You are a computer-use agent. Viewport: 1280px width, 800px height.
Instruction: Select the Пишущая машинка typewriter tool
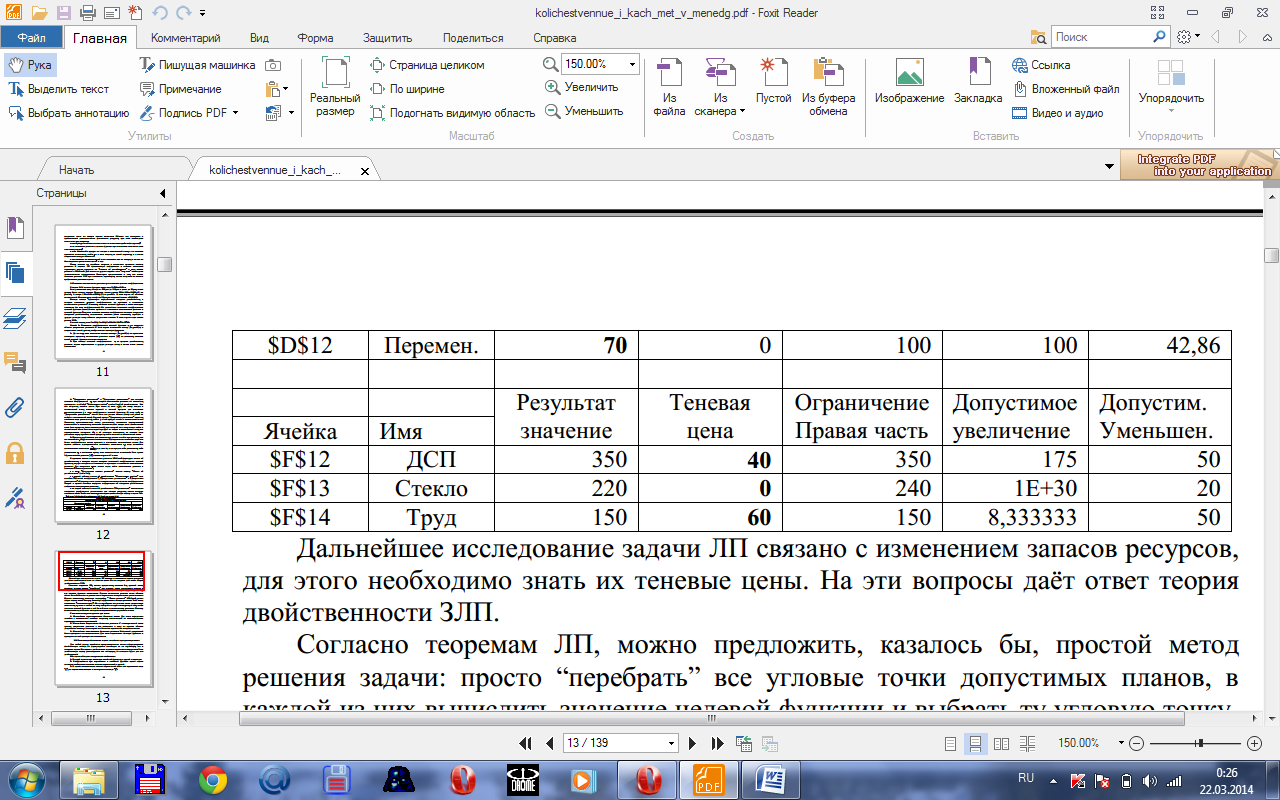(198, 65)
